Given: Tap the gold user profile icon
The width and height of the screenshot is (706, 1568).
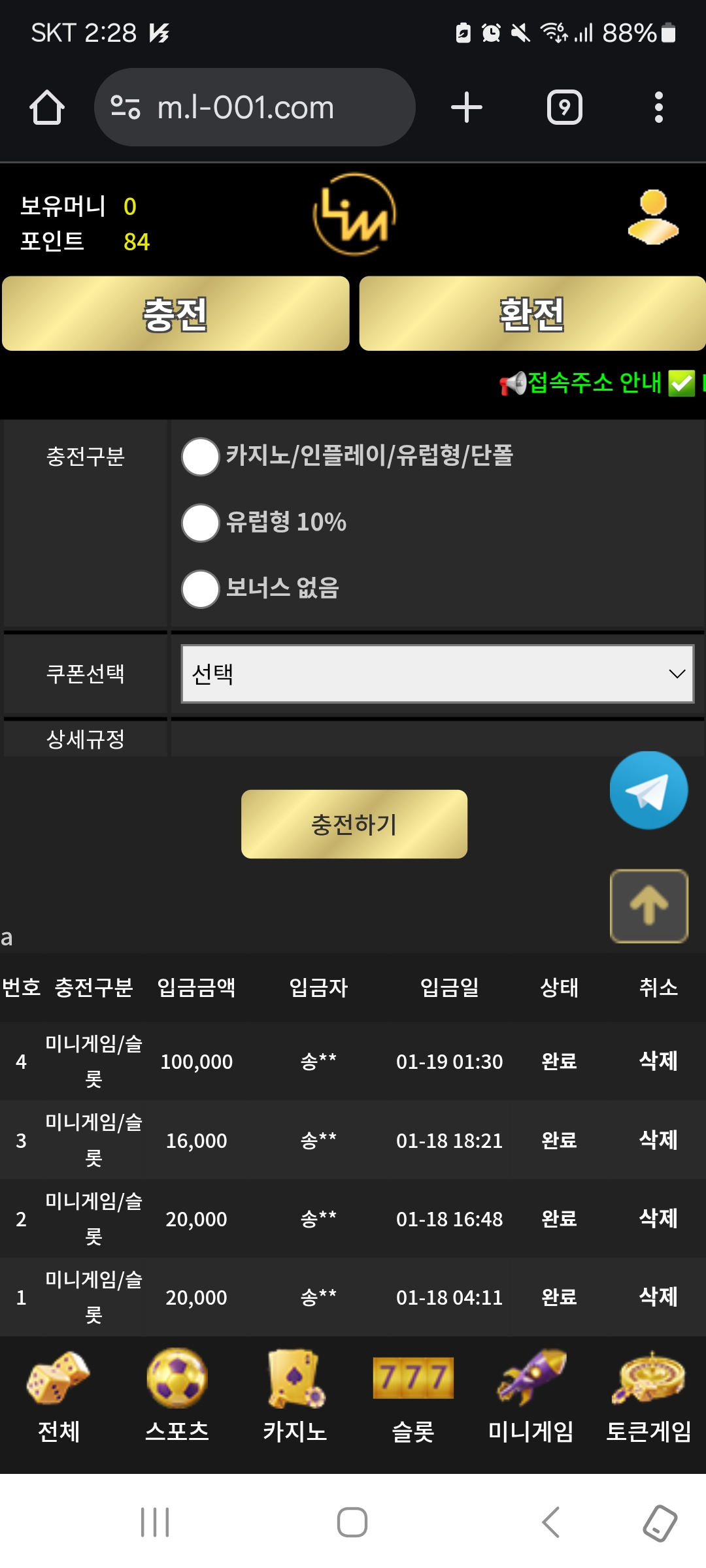Looking at the screenshot, I should pyautogui.click(x=653, y=218).
